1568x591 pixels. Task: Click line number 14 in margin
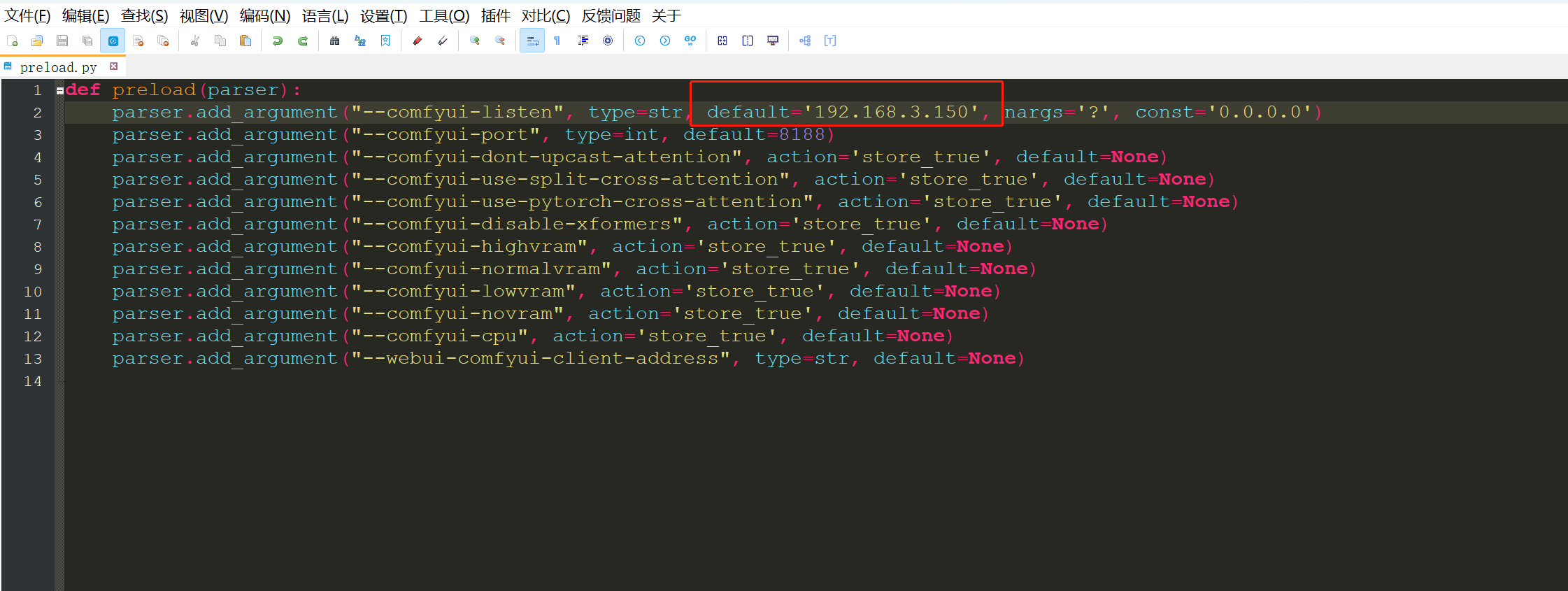coord(32,381)
